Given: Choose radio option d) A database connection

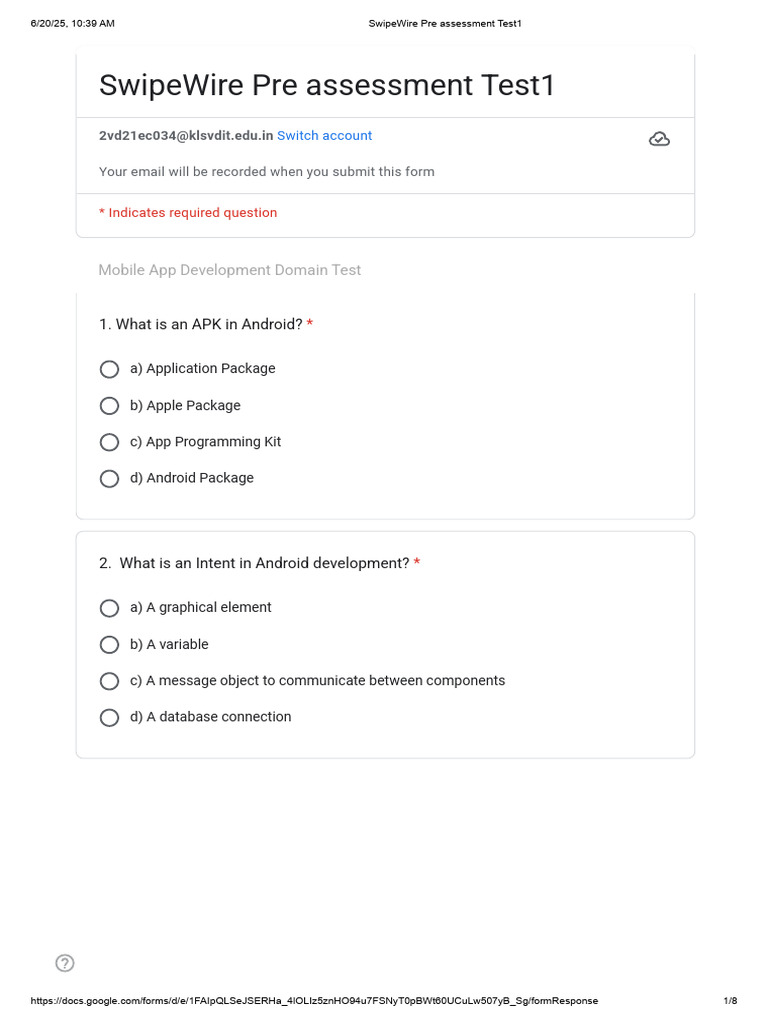Looking at the screenshot, I should [x=110, y=717].
